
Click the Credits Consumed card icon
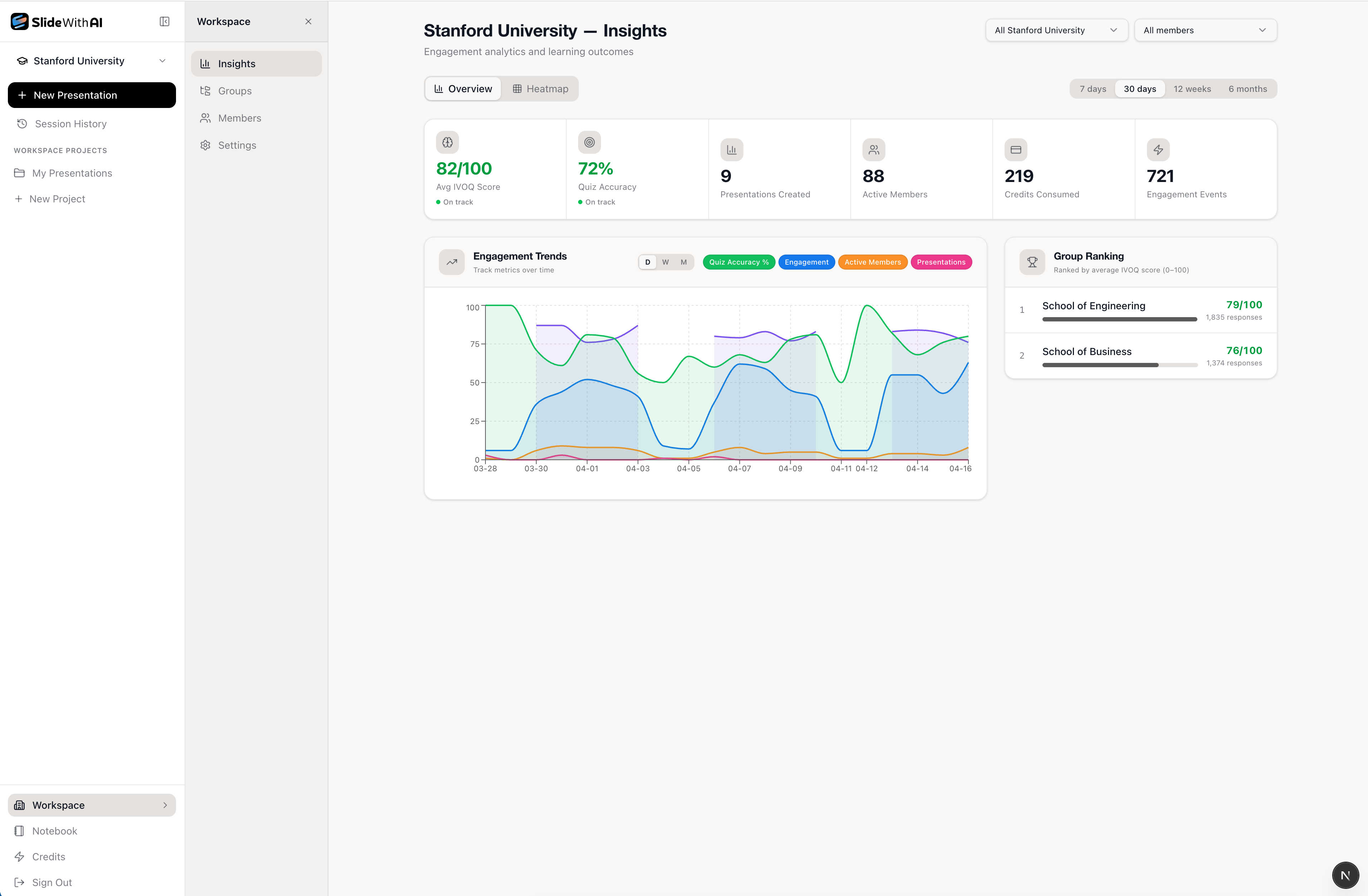1016,150
